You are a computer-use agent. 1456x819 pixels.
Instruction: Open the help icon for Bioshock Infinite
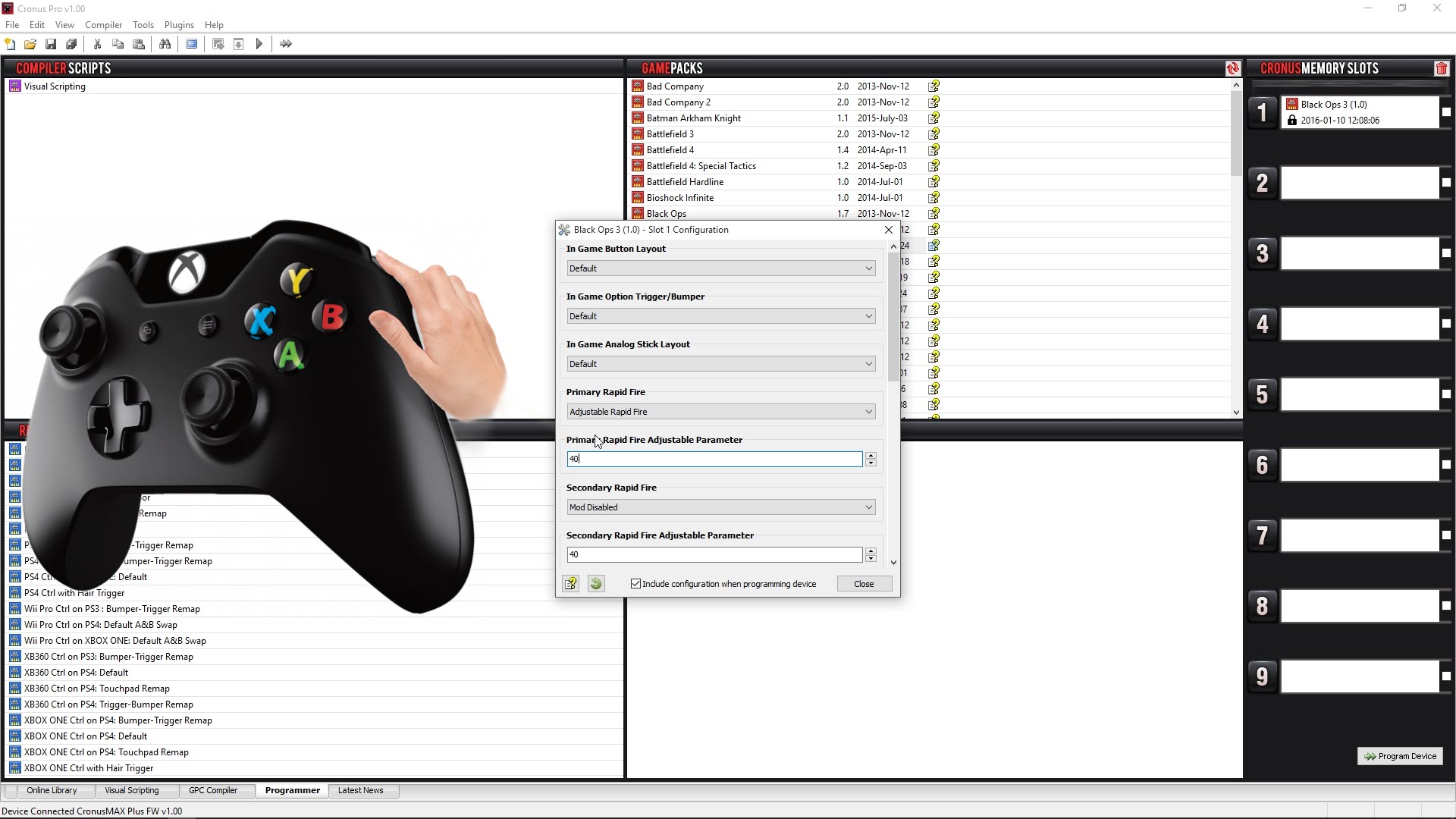[934, 198]
